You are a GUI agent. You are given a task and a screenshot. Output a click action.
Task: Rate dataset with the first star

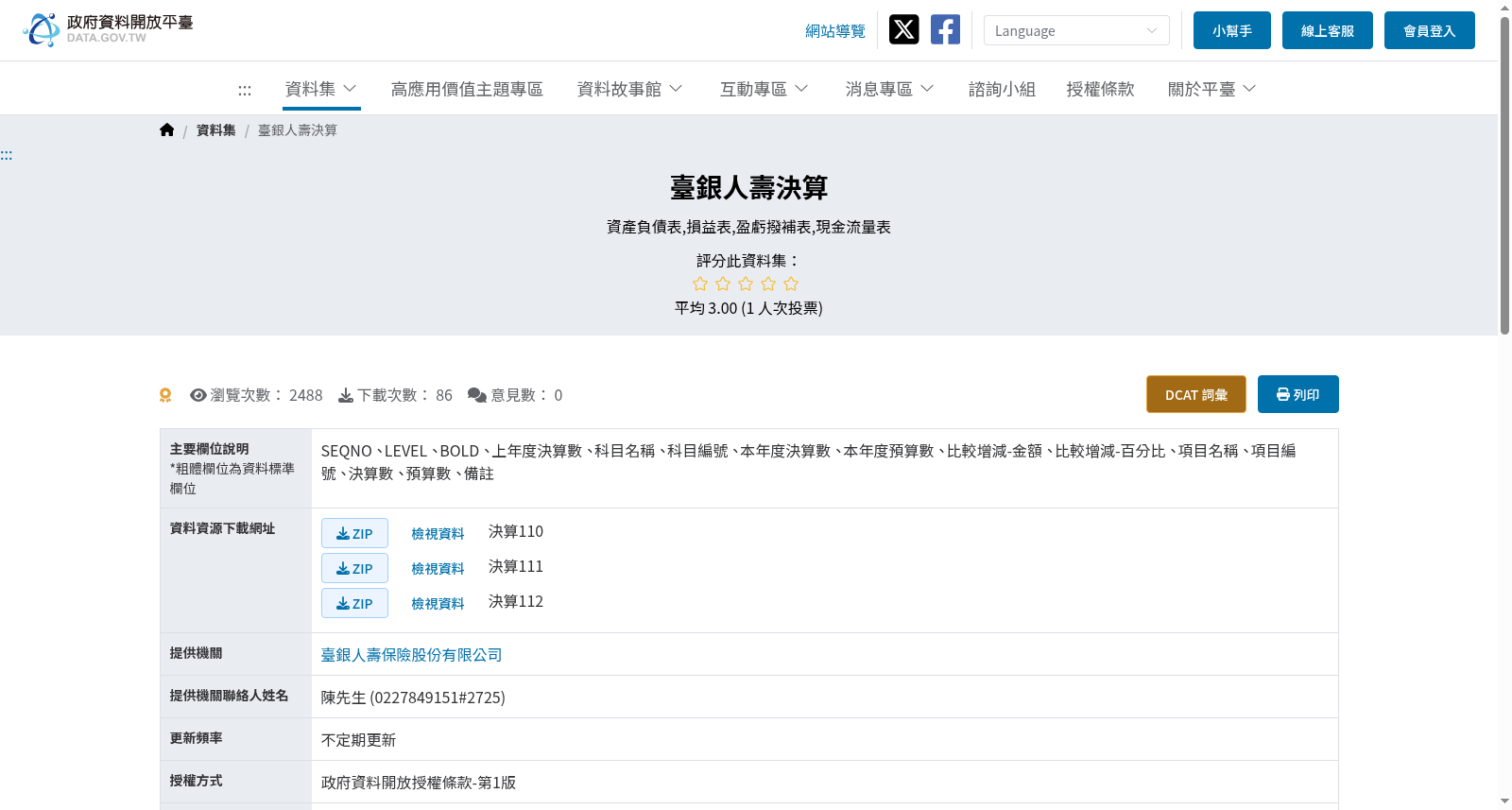(x=700, y=284)
